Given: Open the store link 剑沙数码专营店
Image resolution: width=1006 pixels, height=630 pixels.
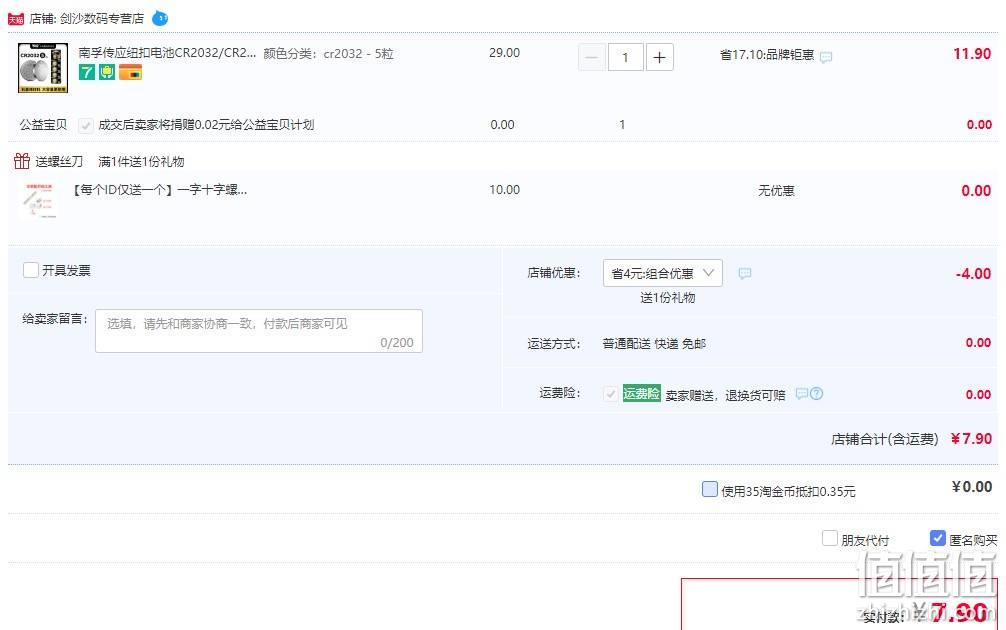Looking at the screenshot, I should (101, 19).
